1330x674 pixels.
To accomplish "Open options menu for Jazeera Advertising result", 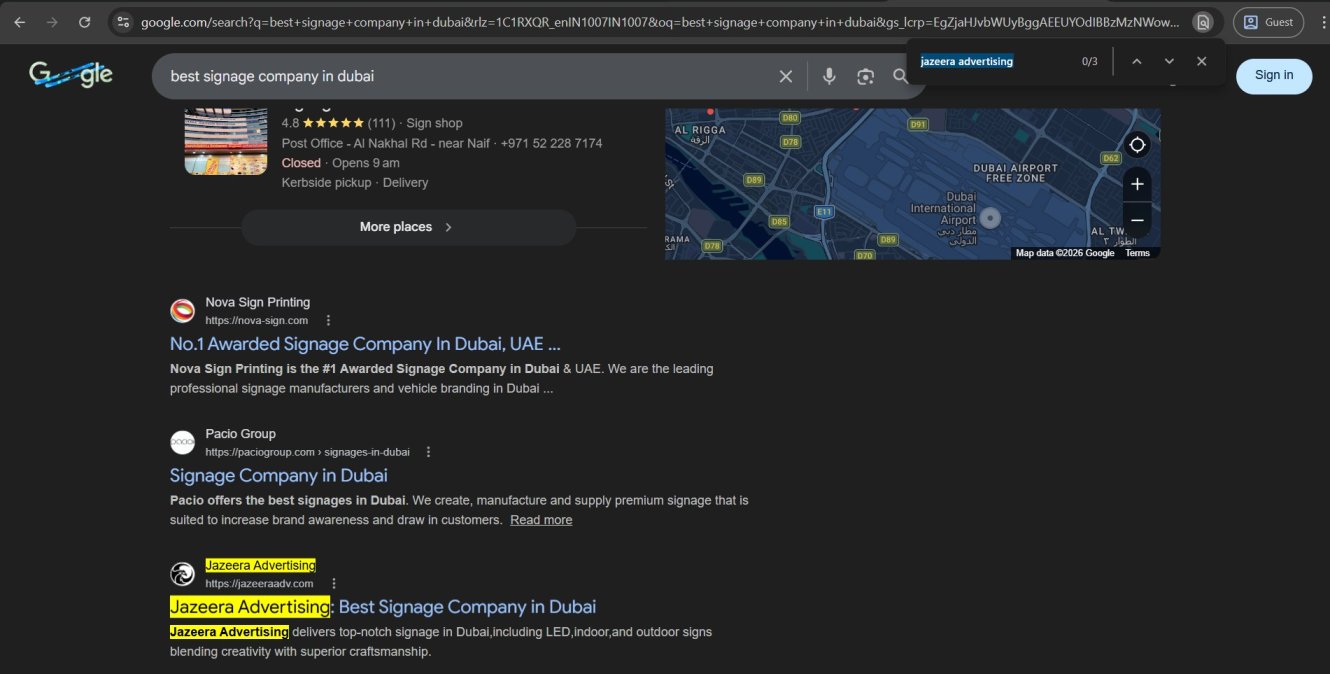I will tap(334, 583).
